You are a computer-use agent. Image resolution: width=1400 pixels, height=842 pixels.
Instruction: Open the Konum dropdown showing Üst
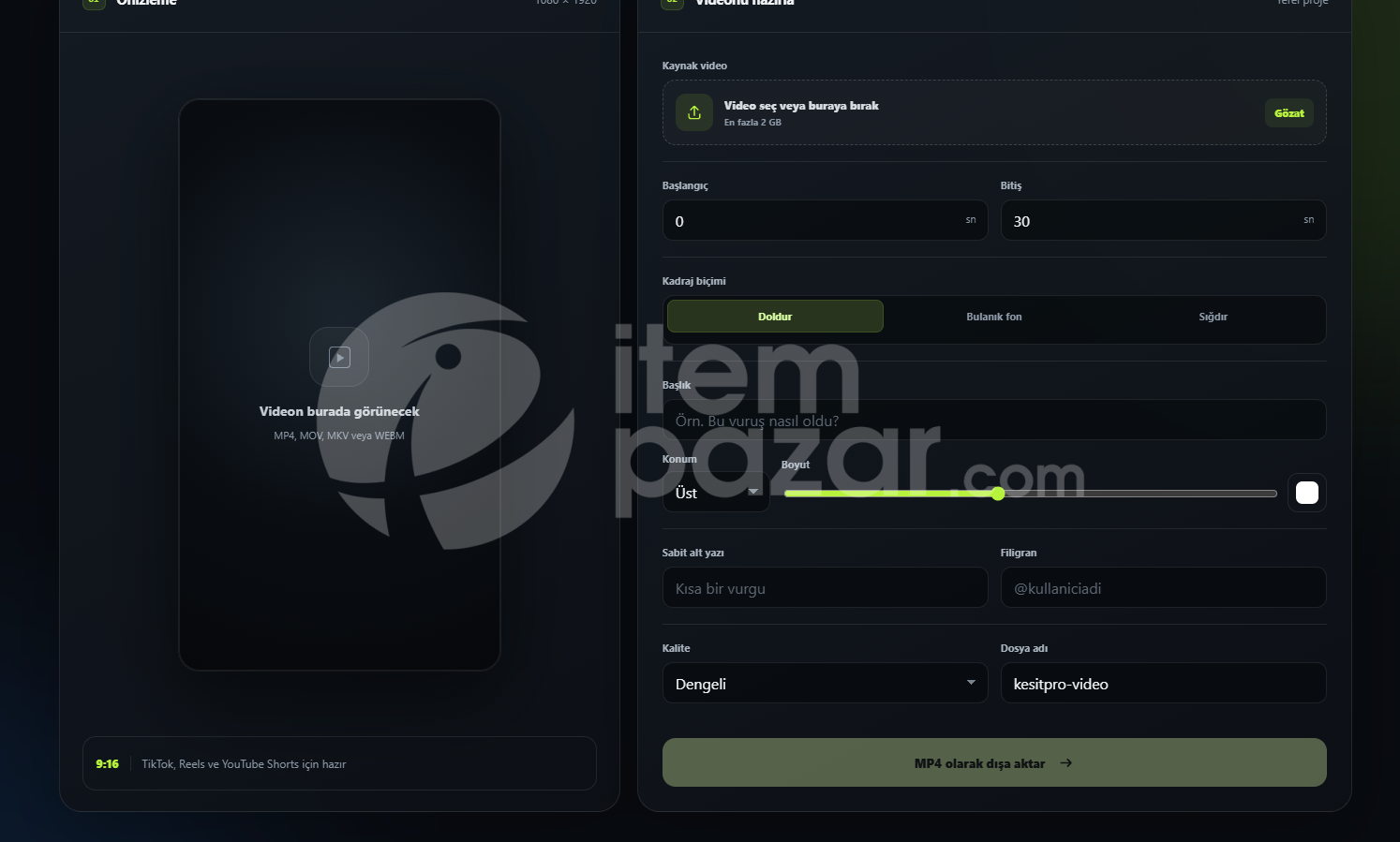716,493
